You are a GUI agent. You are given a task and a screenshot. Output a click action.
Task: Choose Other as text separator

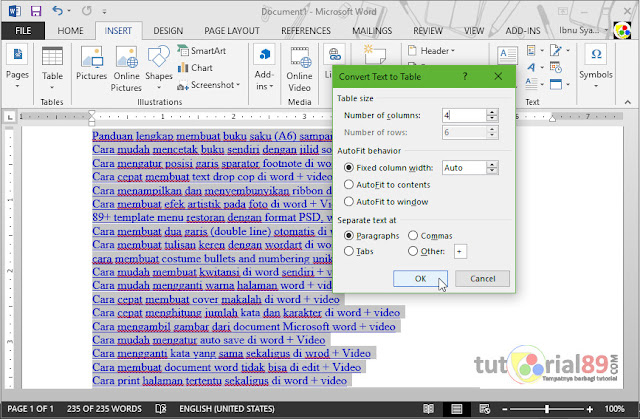[x=427, y=251]
